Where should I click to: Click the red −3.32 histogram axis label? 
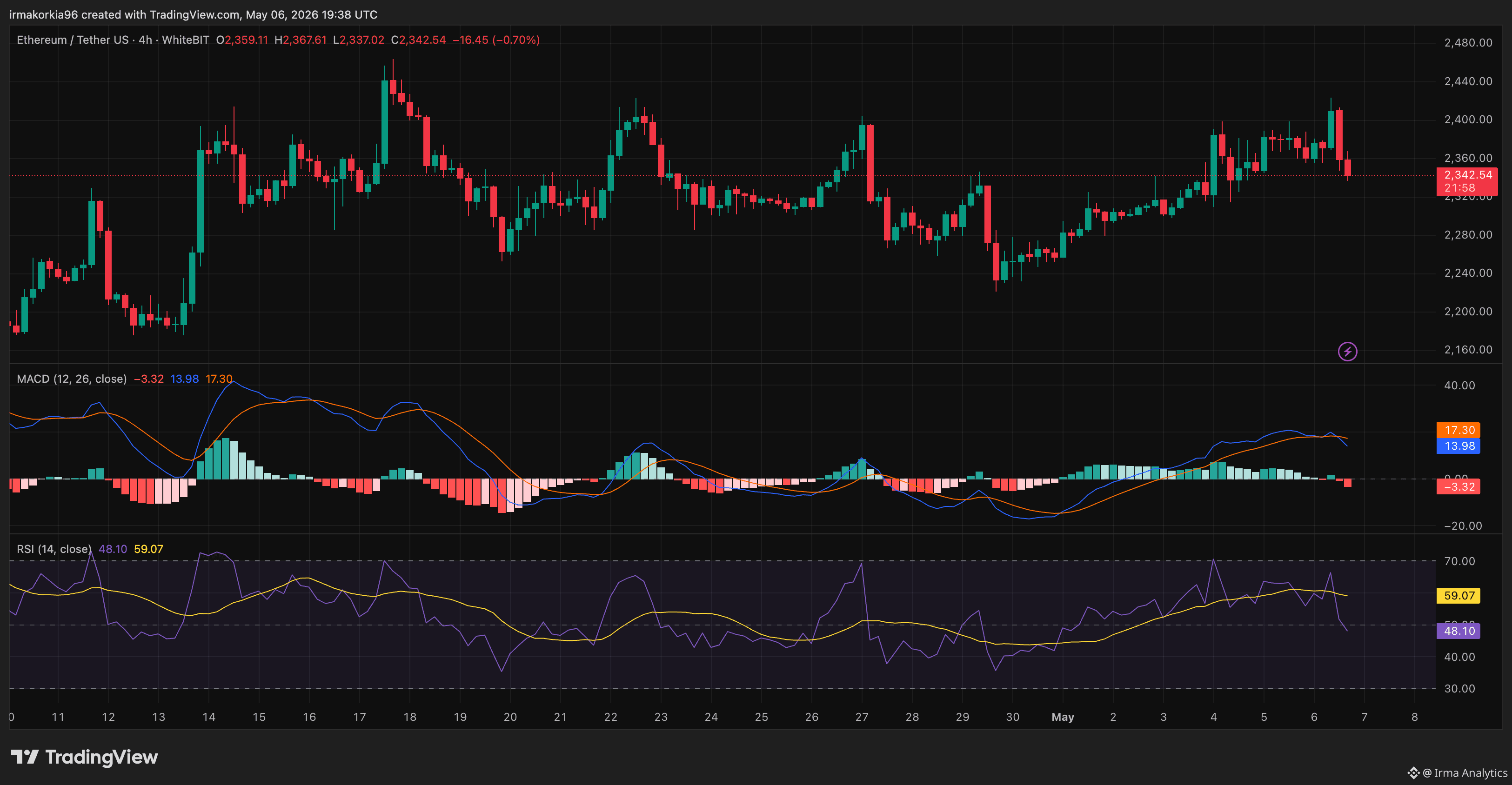(1458, 486)
